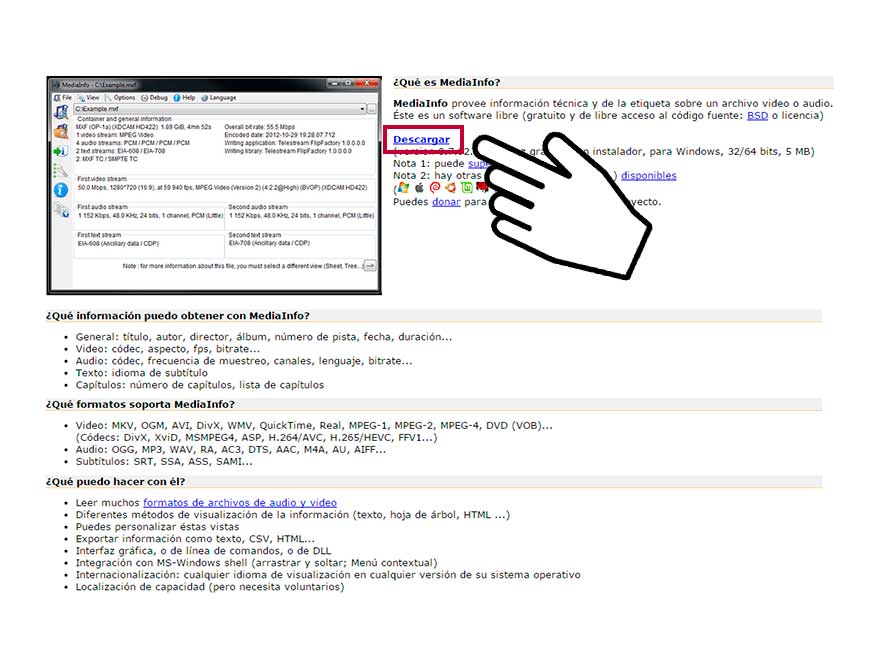Click 'Diferentes métodos de visualización' list item
The height and width of the screenshot is (650, 889).
pos(293,515)
